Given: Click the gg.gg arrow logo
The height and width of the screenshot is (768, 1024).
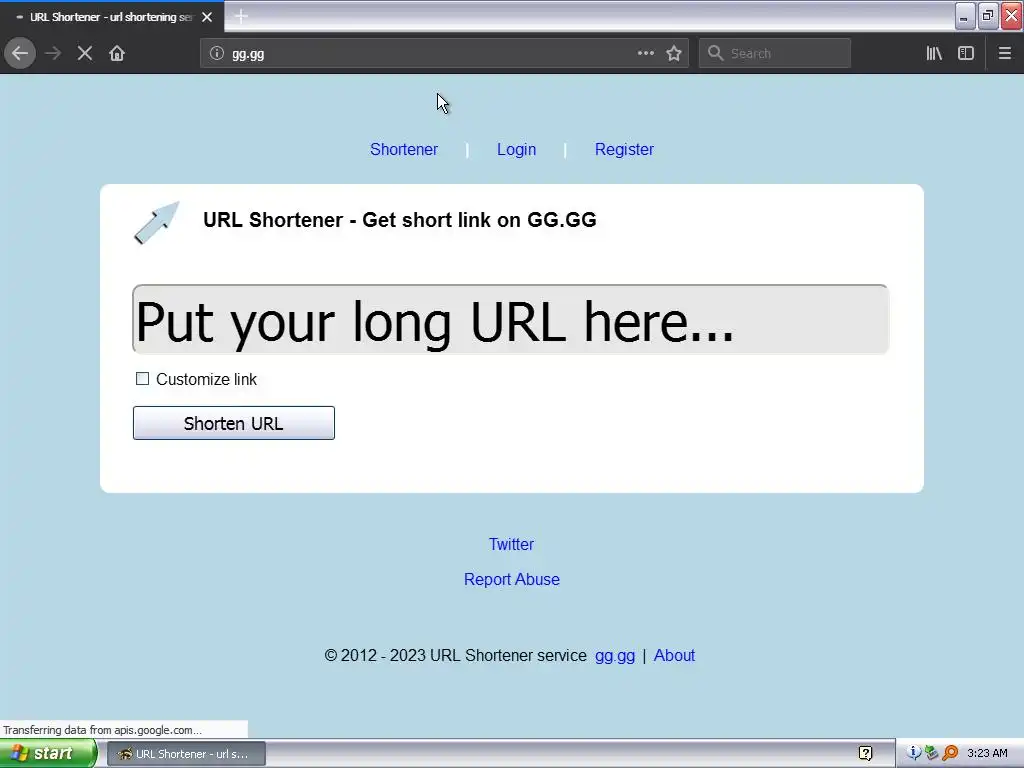Looking at the screenshot, I should coord(157,223).
